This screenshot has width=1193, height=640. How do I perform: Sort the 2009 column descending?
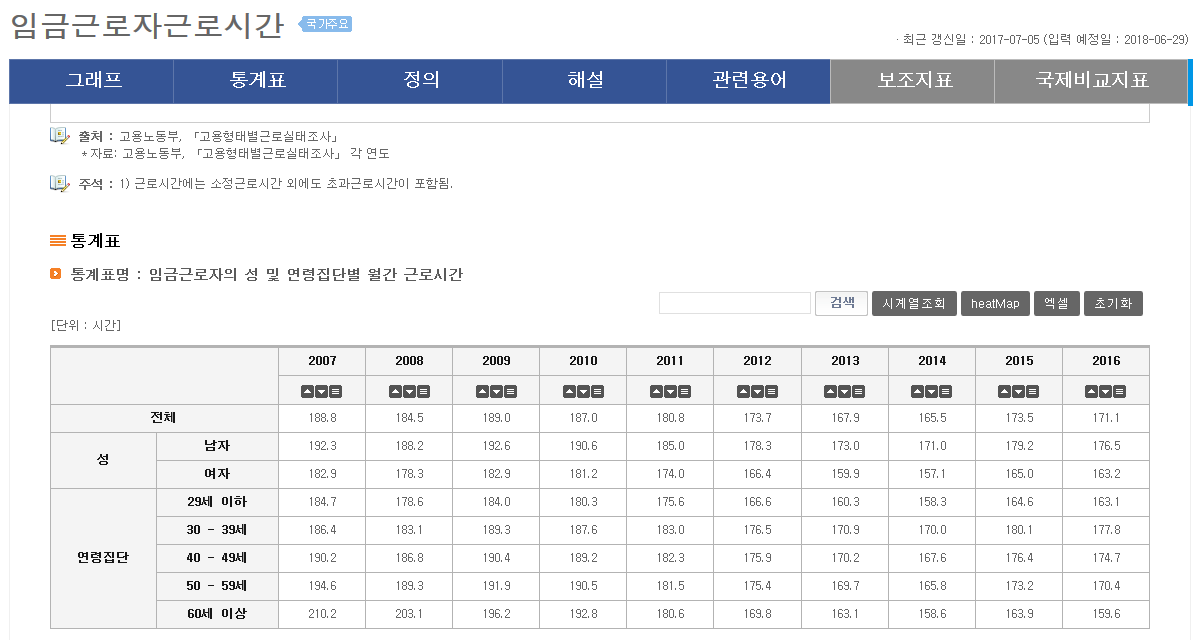(496, 391)
